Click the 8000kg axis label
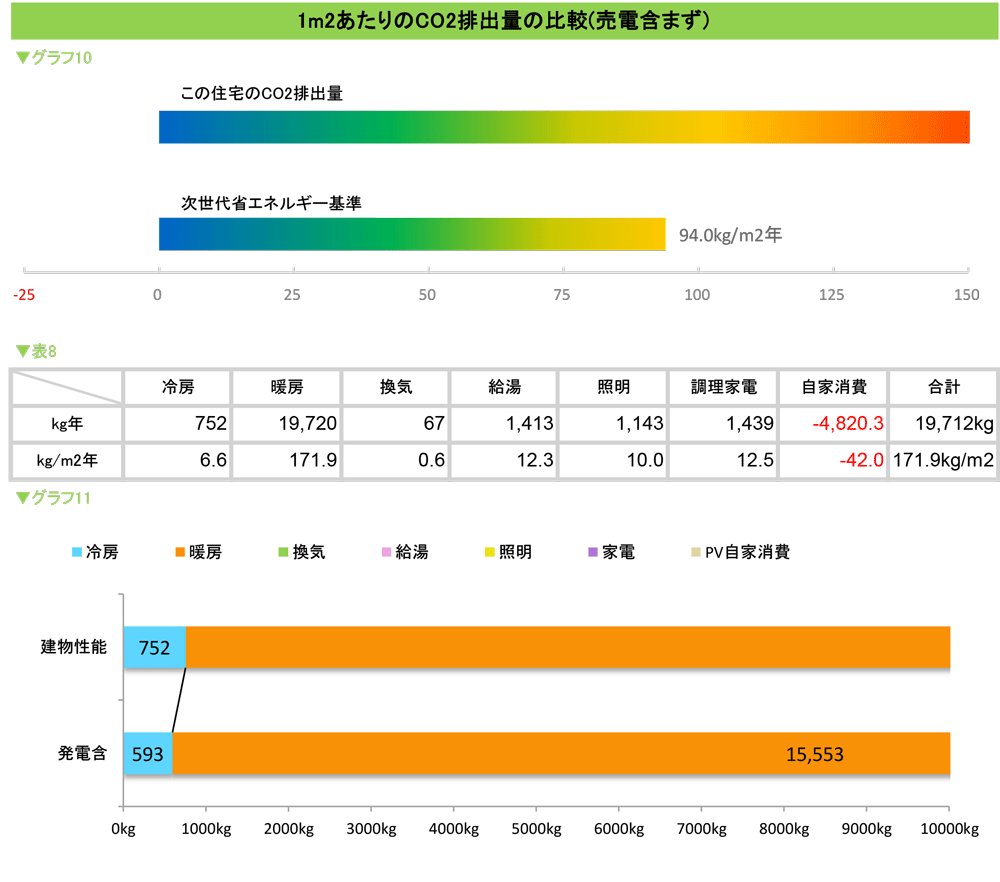This screenshot has width=1000, height=882. 784,829
